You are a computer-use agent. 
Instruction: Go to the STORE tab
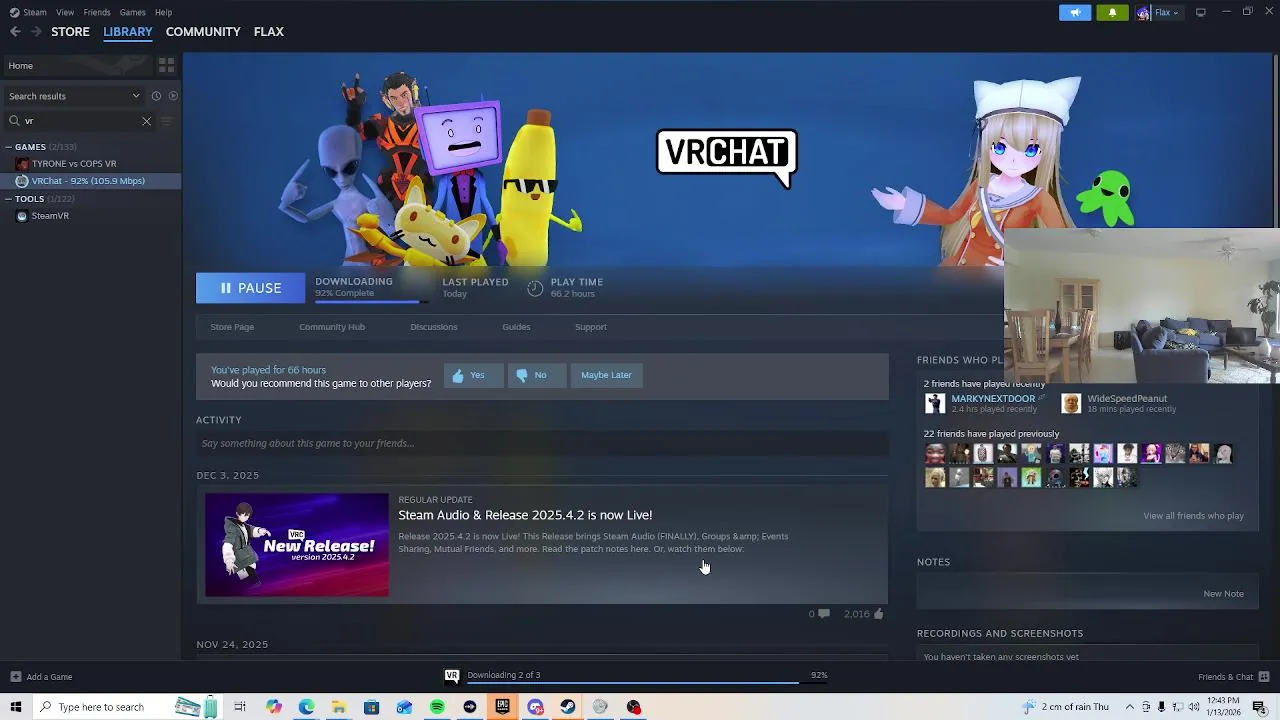coord(70,32)
